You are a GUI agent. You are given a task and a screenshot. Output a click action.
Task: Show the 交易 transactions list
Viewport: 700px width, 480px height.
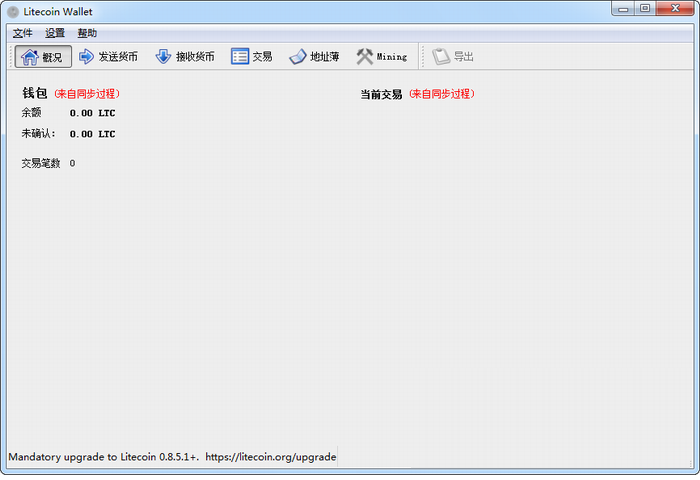point(252,57)
